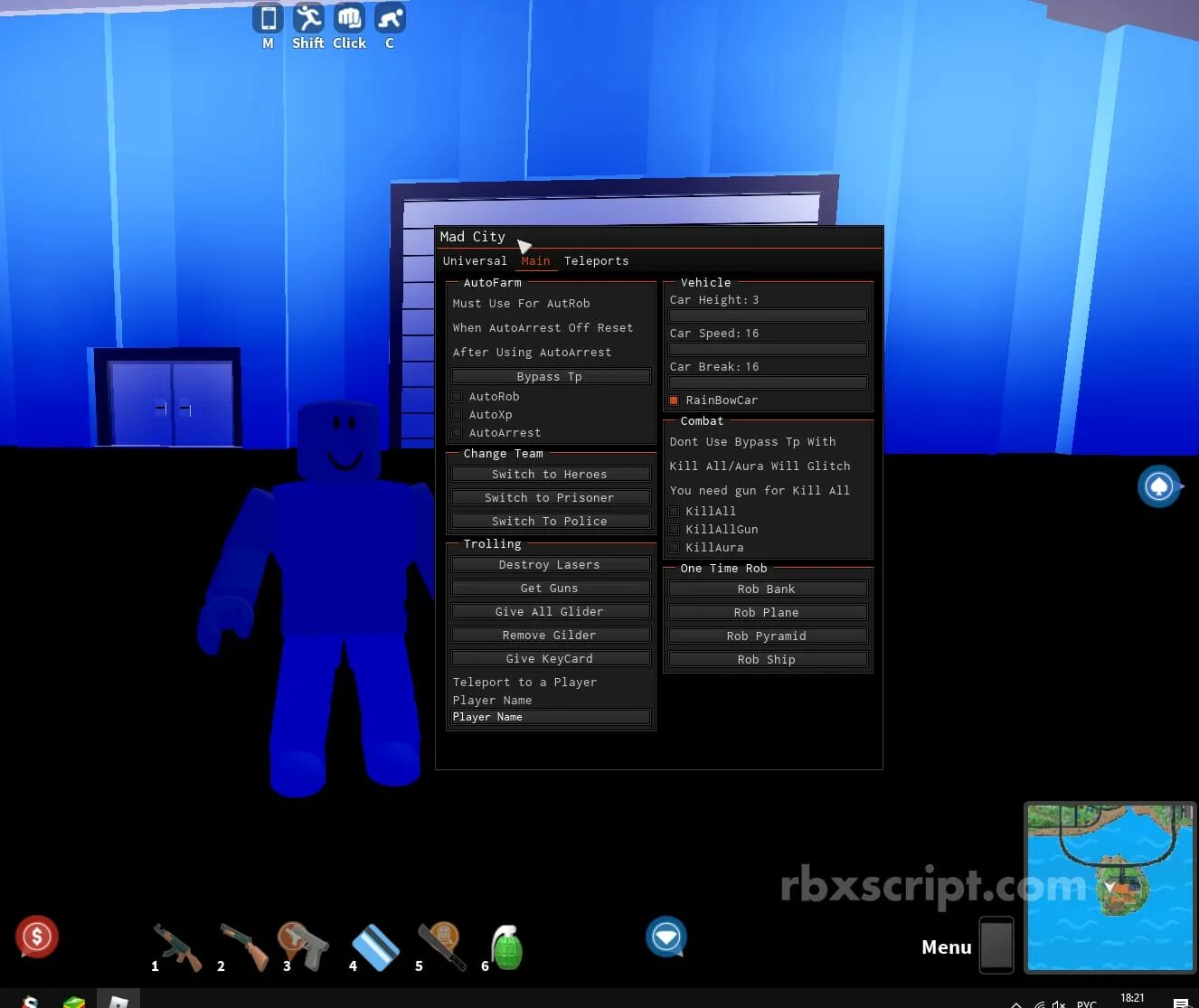Adjust the Car Break slider
1199x1008 pixels.
pyautogui.click(x=768, y=382)
